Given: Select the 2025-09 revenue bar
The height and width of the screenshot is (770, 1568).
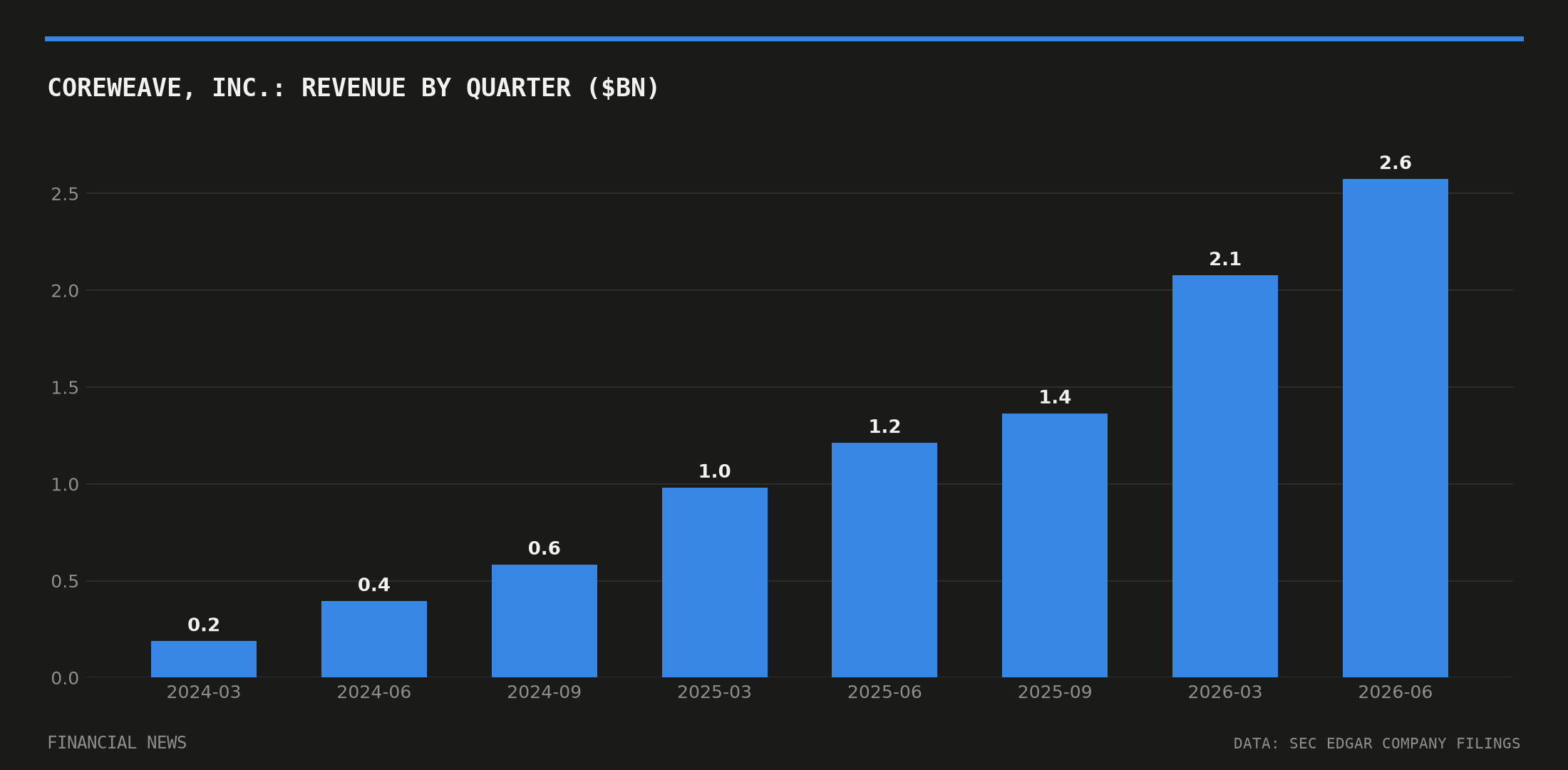Looking at the screenshot, I should 1055,545.
